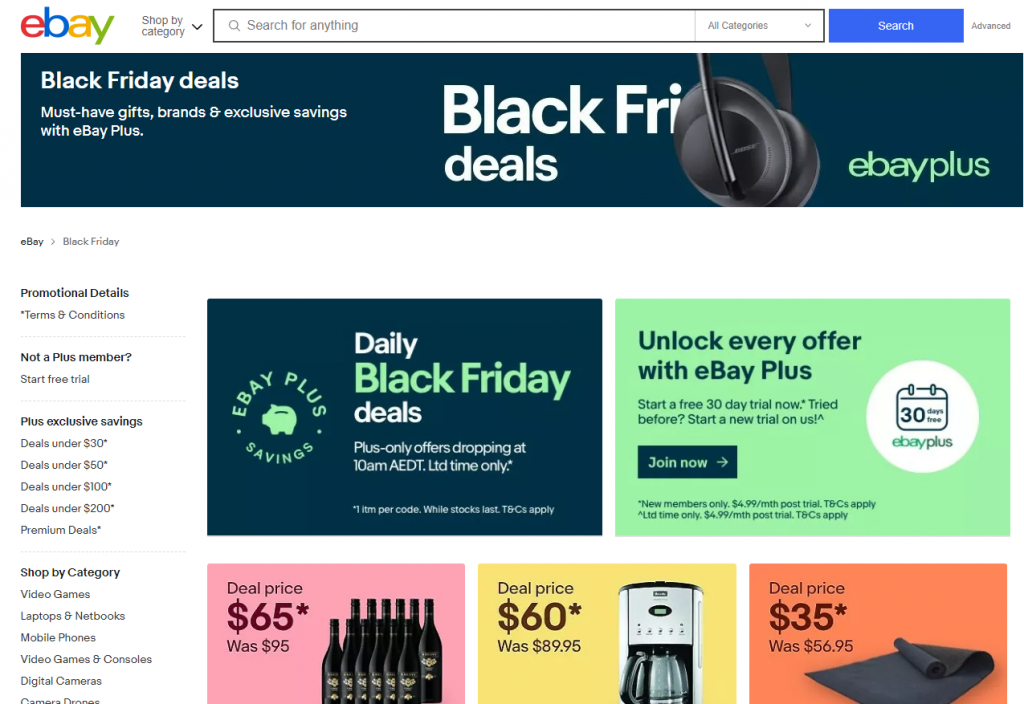Click the Bose headphones banner image
Image resolution: width=1024 pixels, height=704 pixels.
click(x=746, y=130)
